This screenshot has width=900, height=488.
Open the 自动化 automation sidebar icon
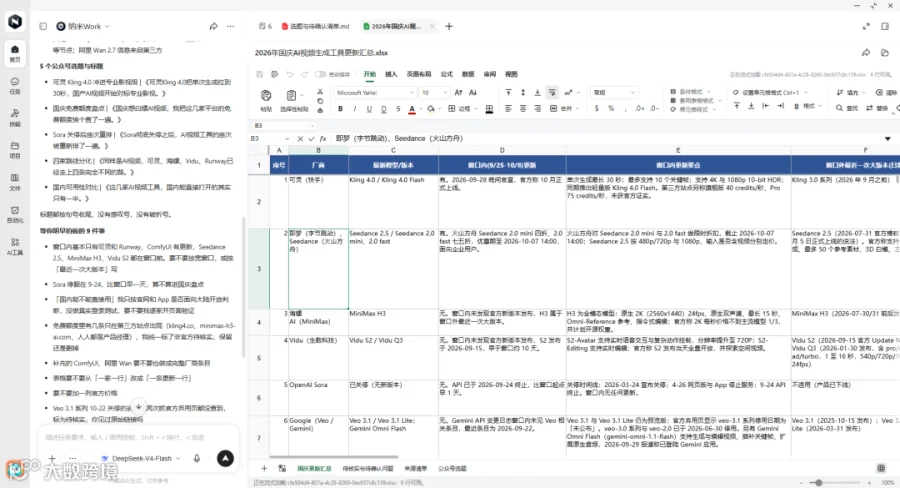pyautogui.click(x=15, y=214)
